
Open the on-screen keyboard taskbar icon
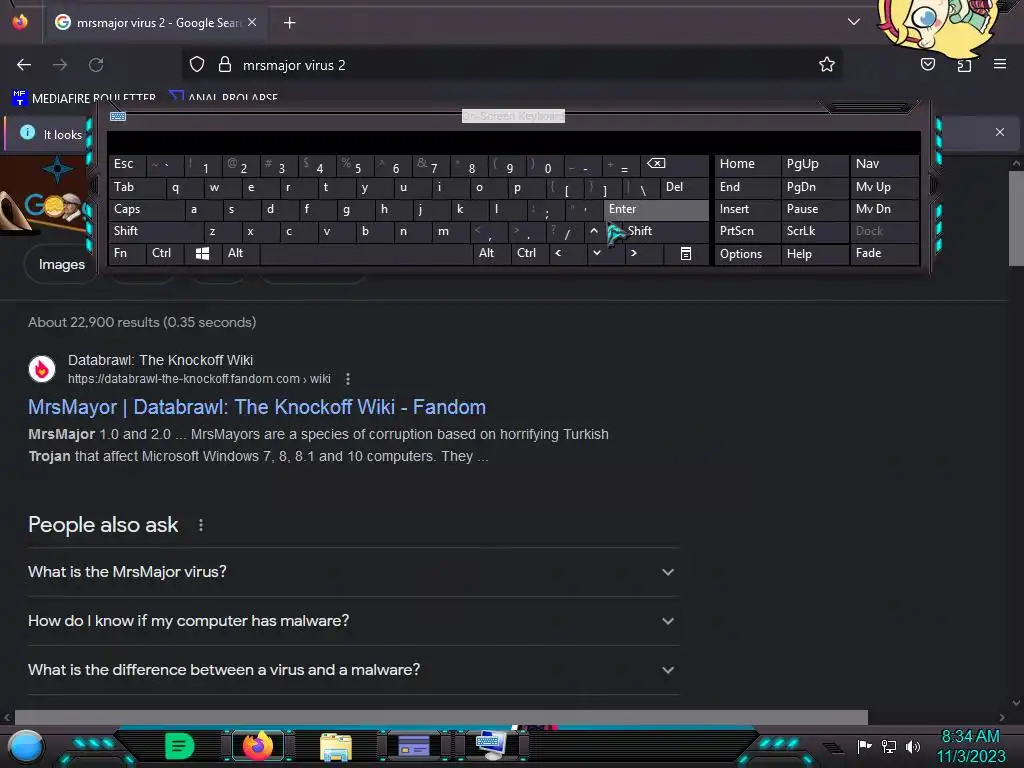click(491, 745)
